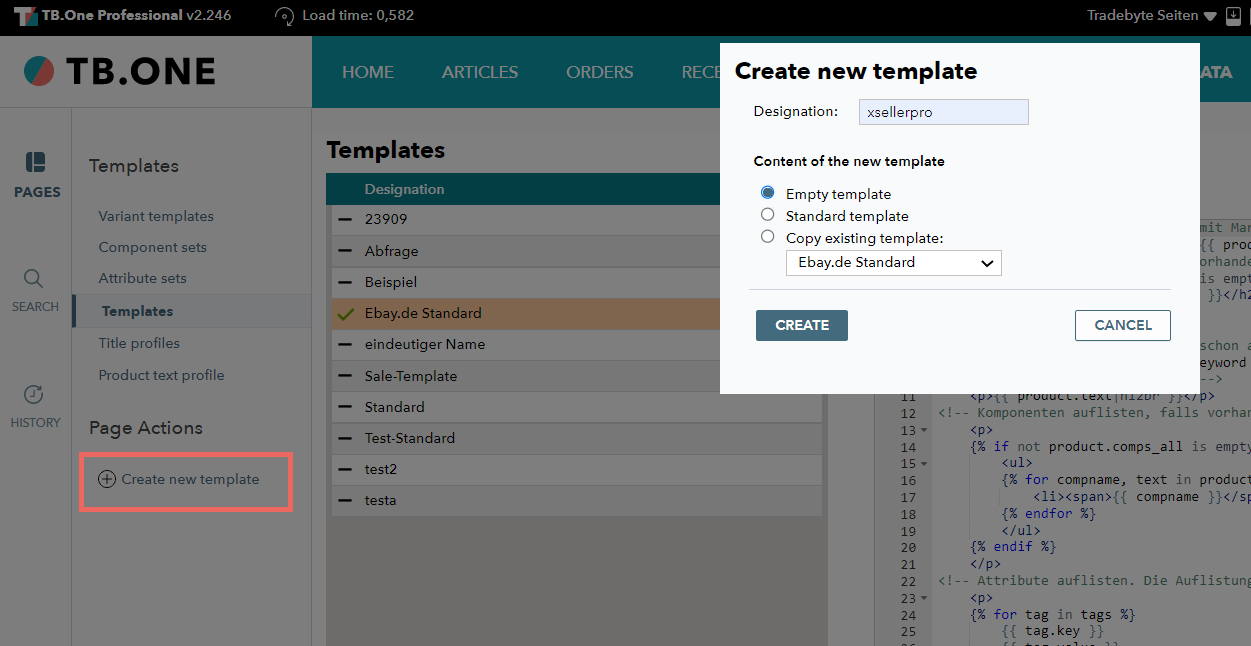Click the dash icon beside Standard row
The height and width of the screenshot is (646, 1251).
tap(346, 407)
